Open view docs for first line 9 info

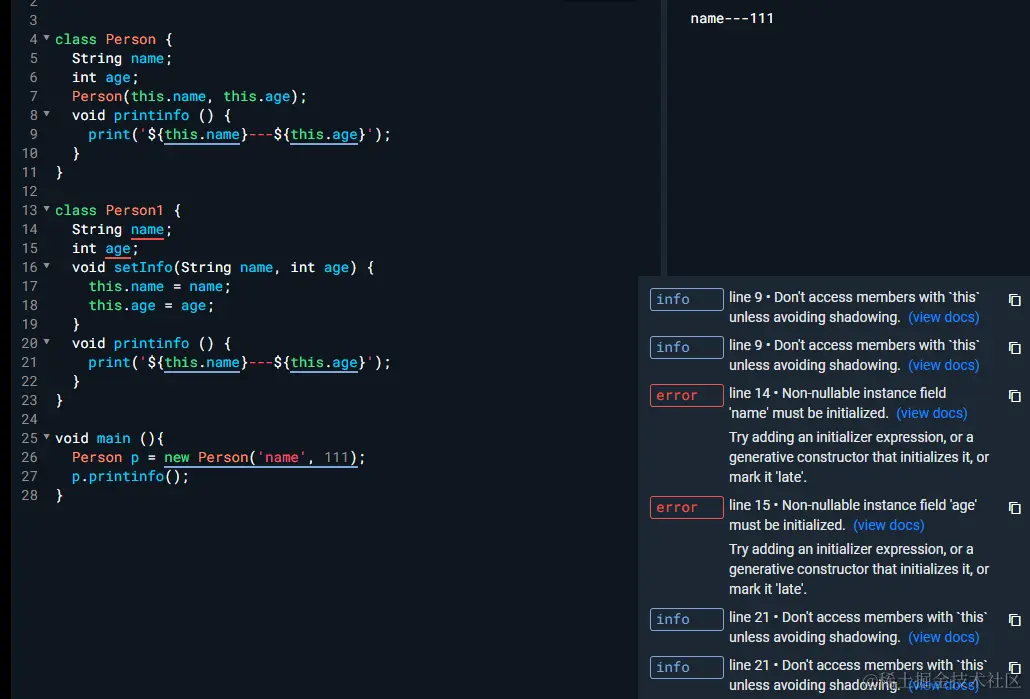click(943, 317)
